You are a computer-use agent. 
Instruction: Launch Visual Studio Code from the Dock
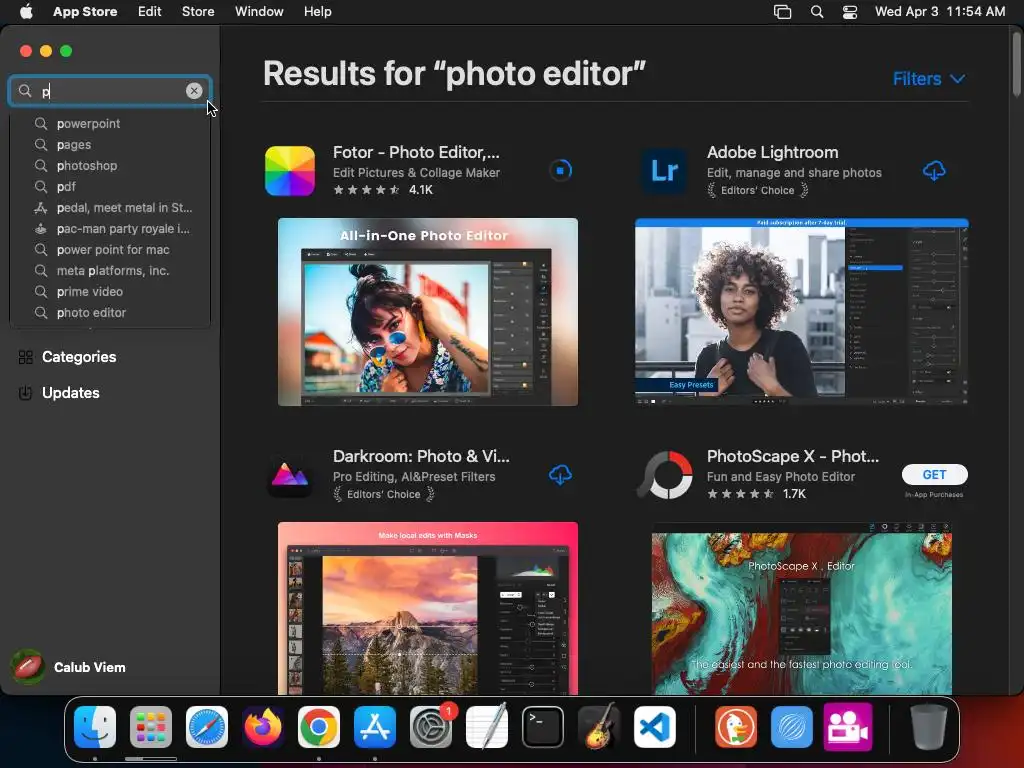[654, 727]
